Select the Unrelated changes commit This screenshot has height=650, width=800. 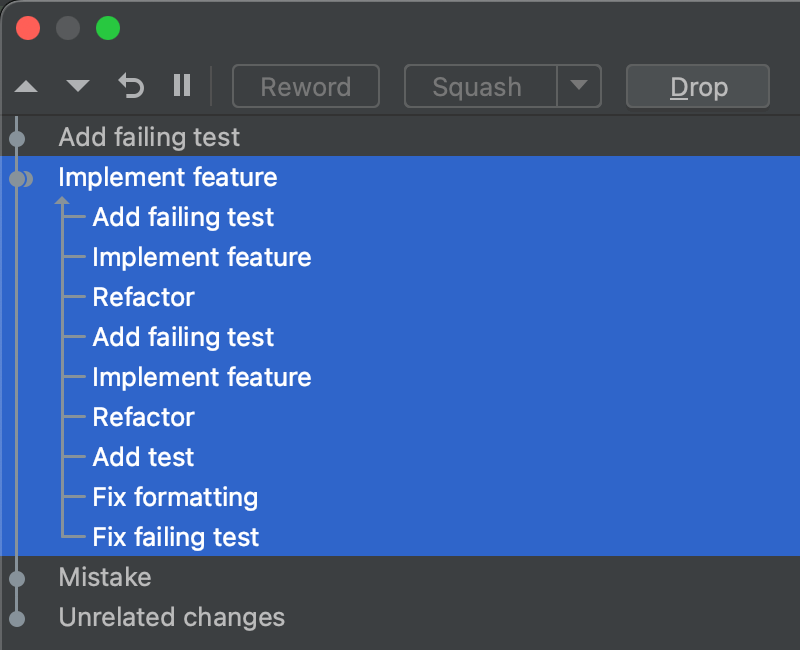pyautogui.click(x=171, y=617)
